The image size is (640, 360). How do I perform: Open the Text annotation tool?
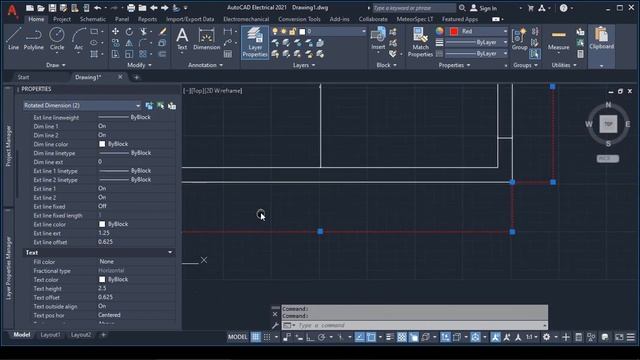[182, 39]
